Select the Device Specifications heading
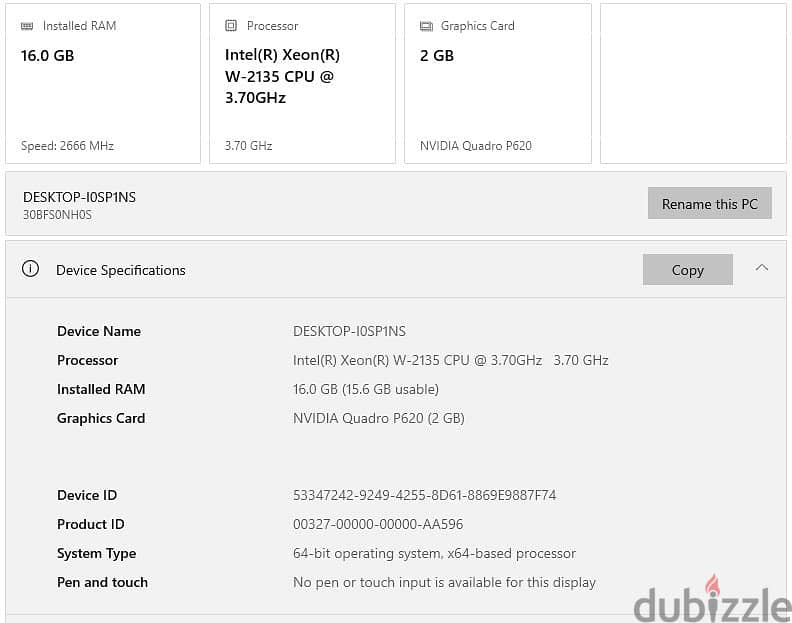The image size is (792, 623). coord(121,270)
